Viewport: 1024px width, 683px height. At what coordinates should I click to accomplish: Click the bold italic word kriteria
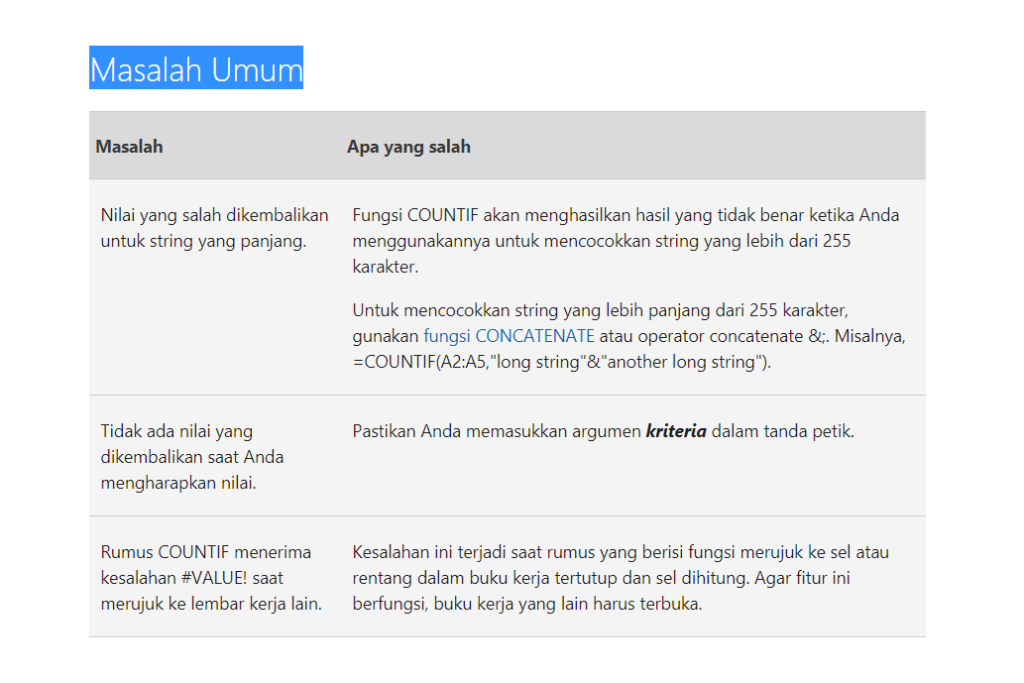676,431
